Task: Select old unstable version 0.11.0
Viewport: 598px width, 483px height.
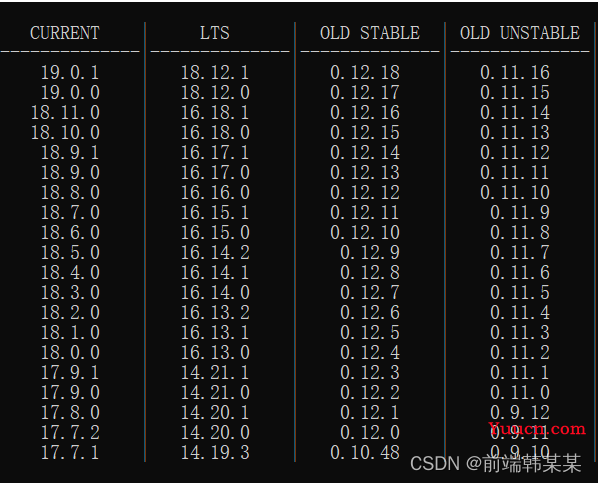Action: point(520,393)
